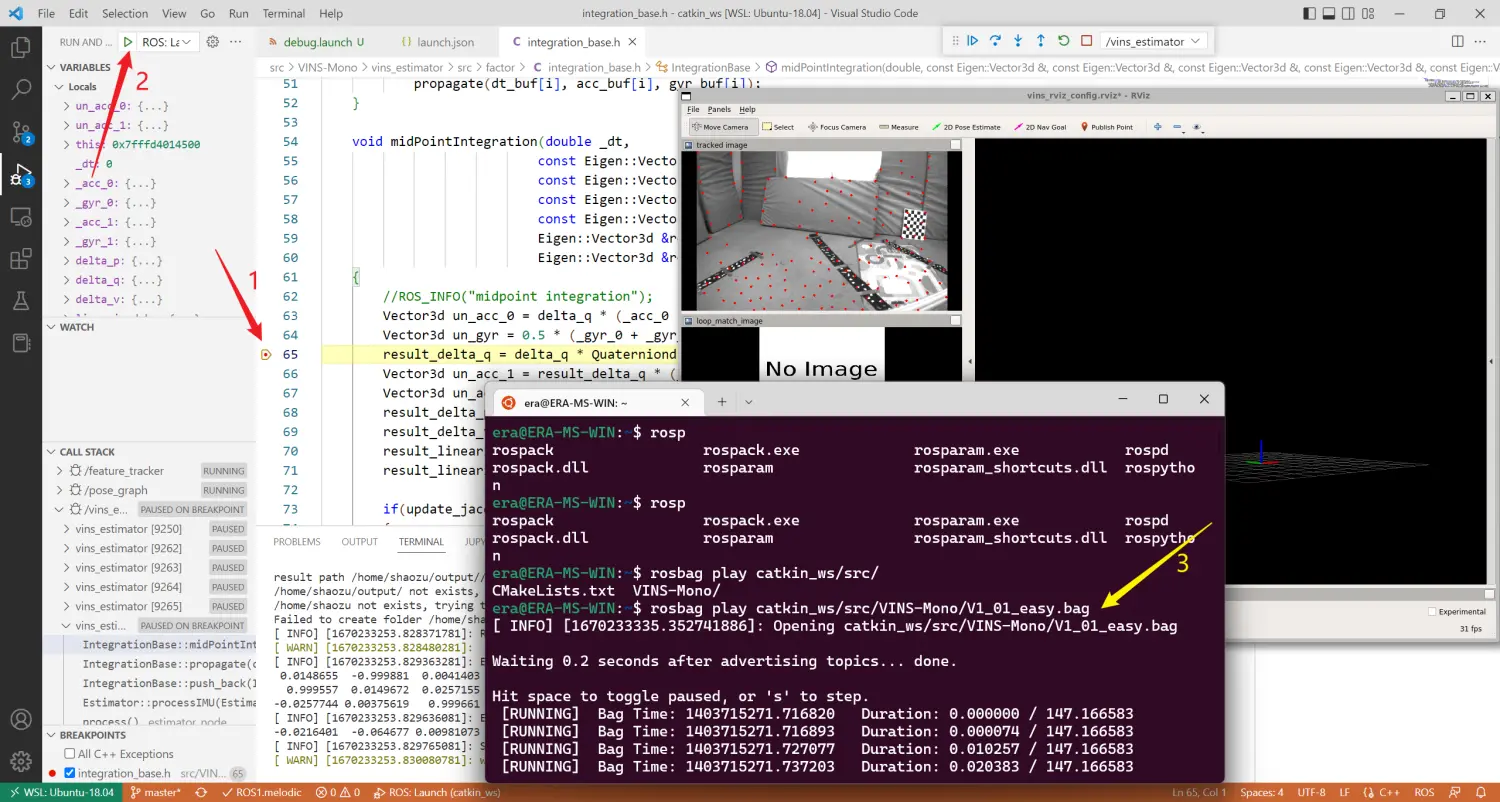Open the Source Control view
The height and width of the screenshot is (802, 1500).
click(20, 132)
